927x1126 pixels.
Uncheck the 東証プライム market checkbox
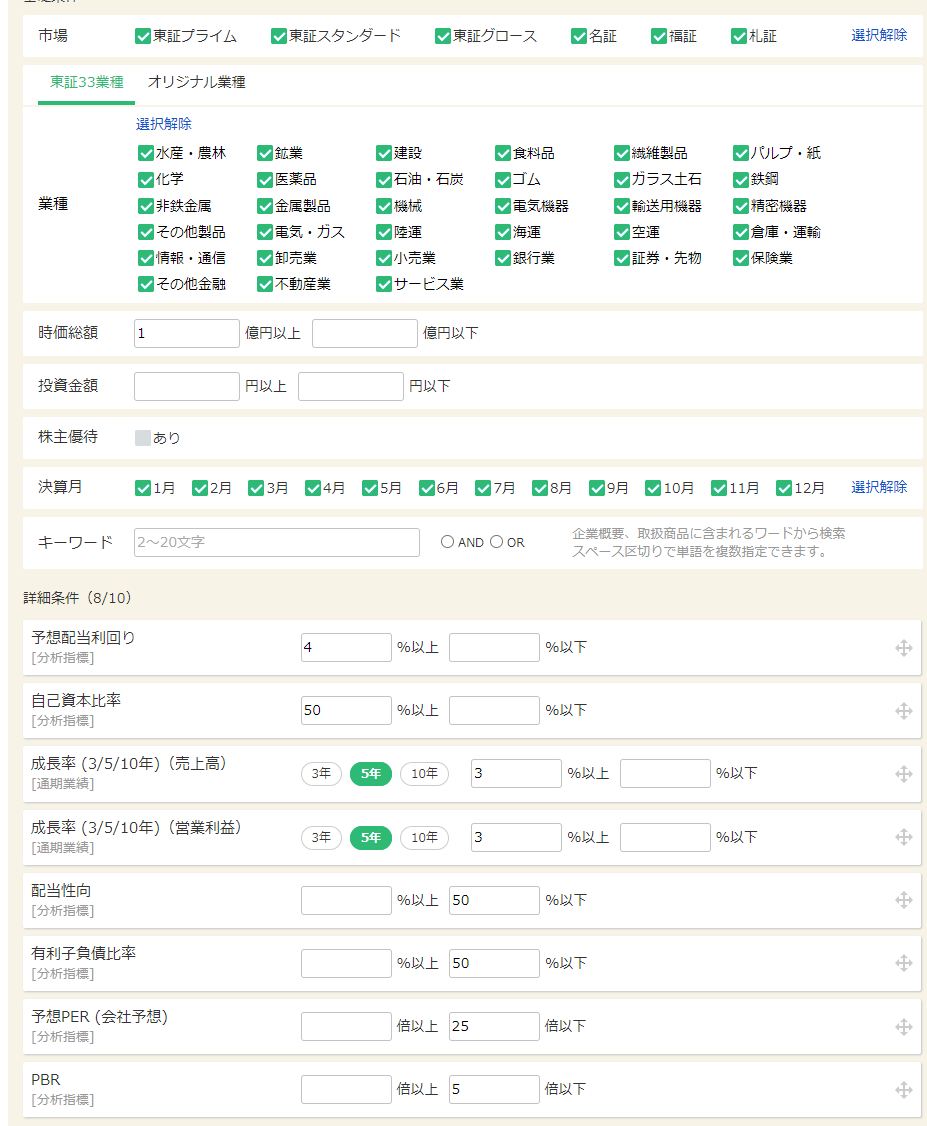[x=143, y=36]
